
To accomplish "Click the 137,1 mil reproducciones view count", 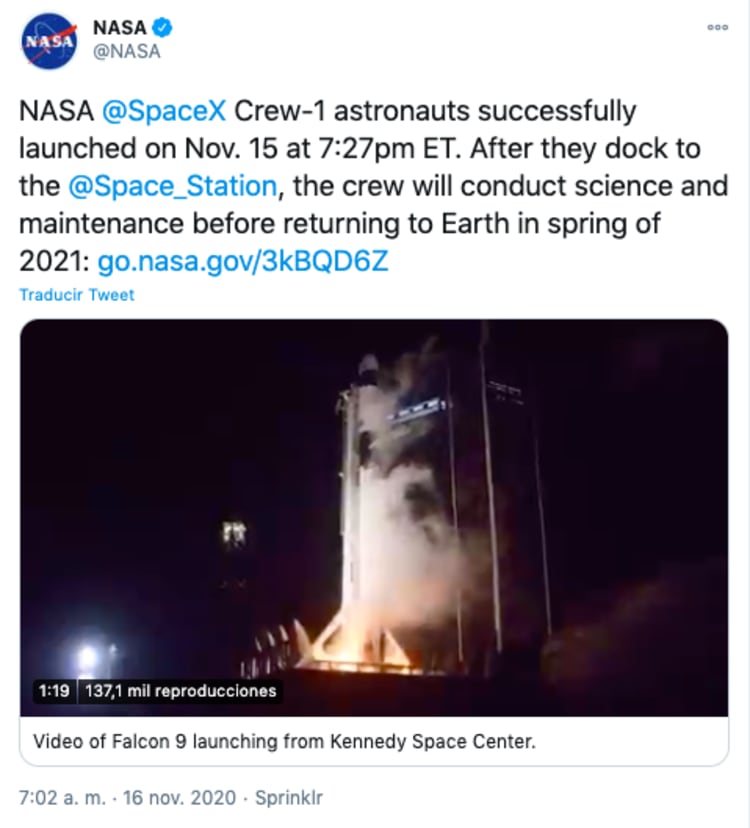I will click(x=186, y=691).
